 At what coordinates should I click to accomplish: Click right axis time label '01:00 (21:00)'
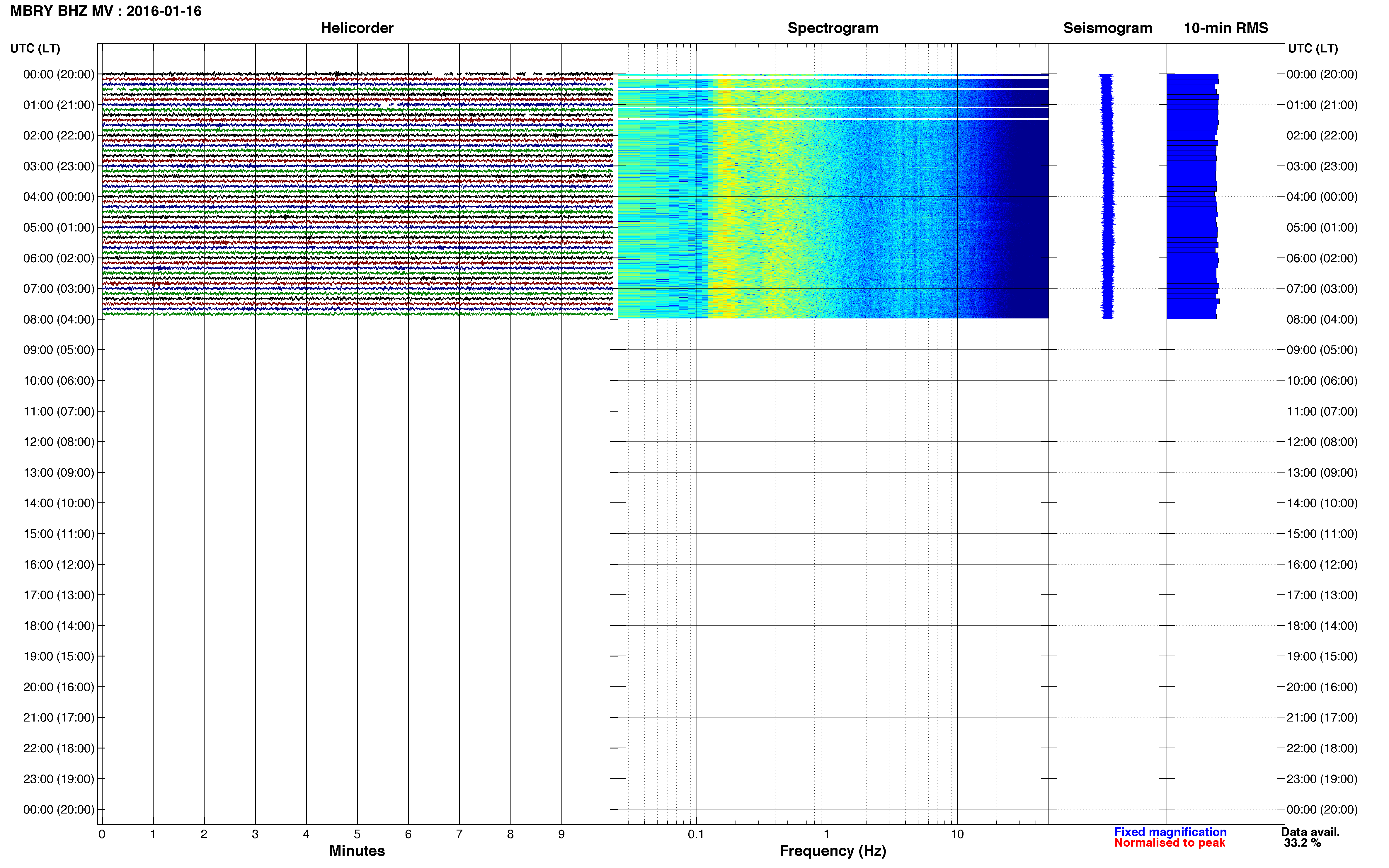[x=1322, y=105]
